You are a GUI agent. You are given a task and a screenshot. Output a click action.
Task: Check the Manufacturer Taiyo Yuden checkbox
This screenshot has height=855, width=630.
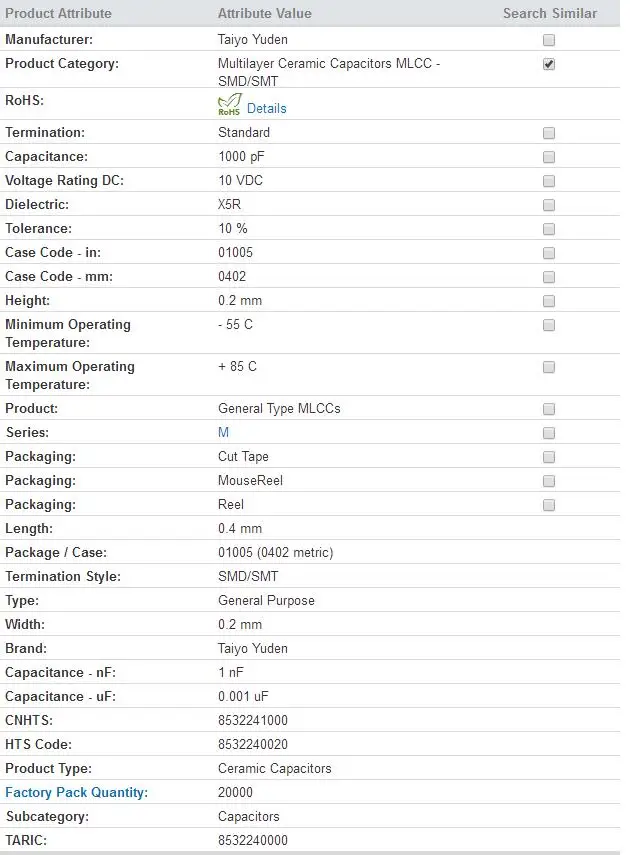pyautogui.click(x=549, y=40)
